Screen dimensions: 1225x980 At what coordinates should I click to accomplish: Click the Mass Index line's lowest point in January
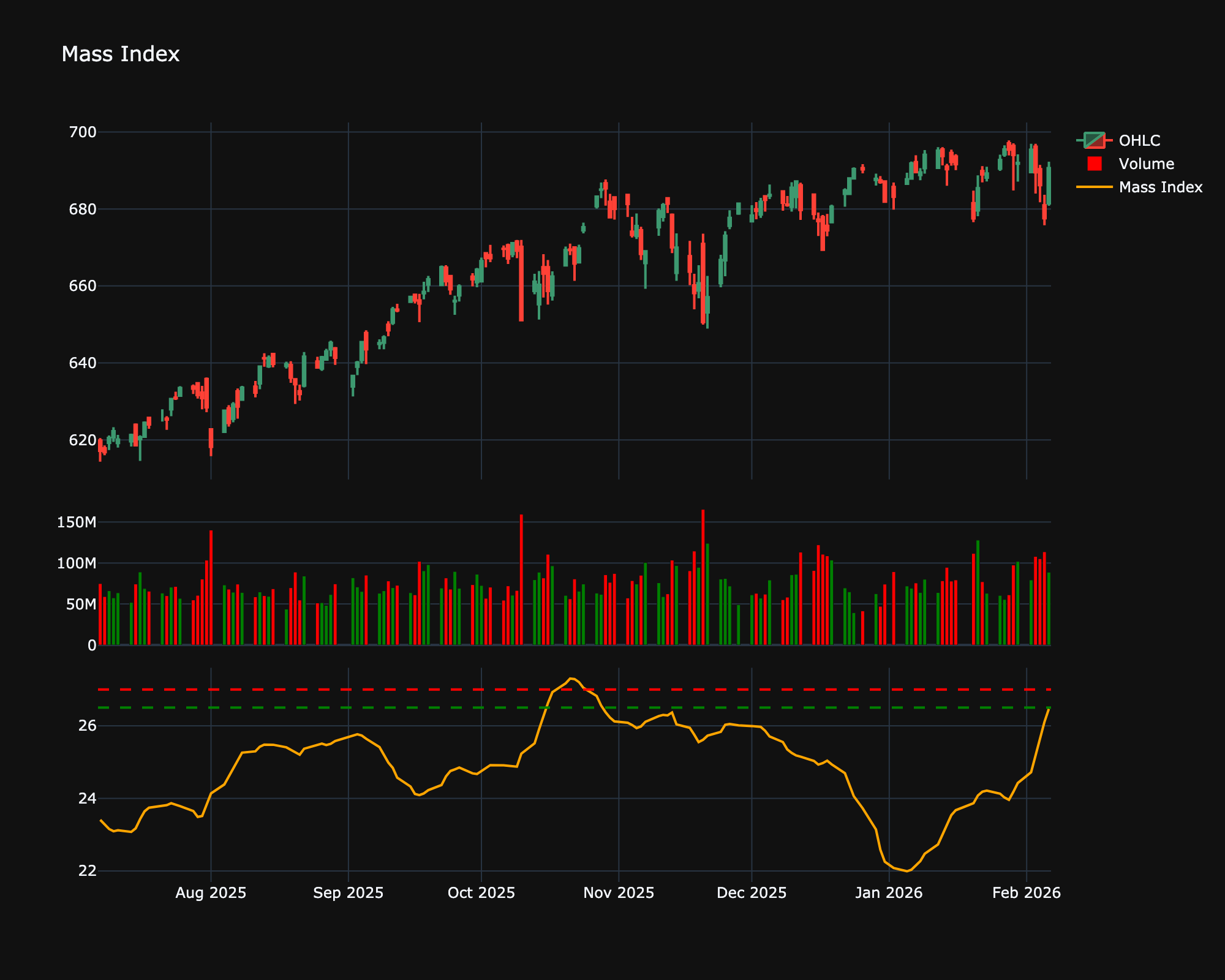[x=907, y=871]
